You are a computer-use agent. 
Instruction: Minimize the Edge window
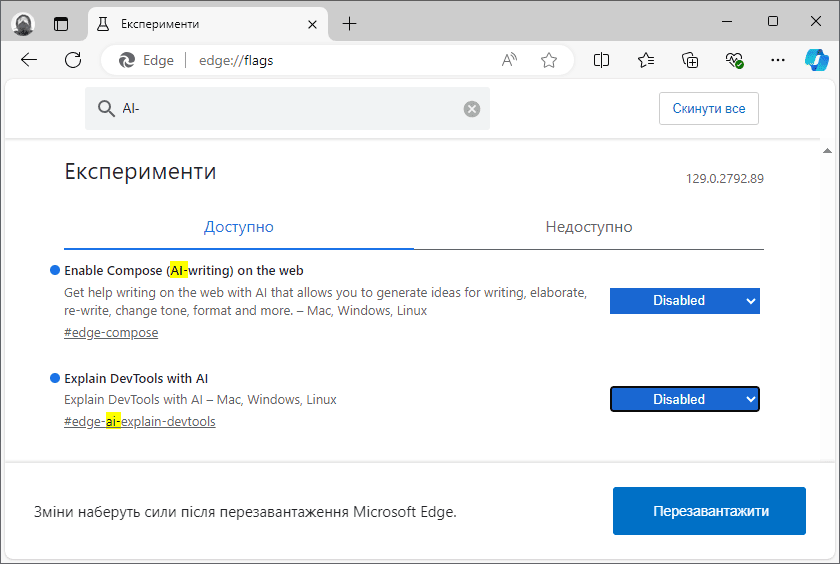tap(727, 21)
